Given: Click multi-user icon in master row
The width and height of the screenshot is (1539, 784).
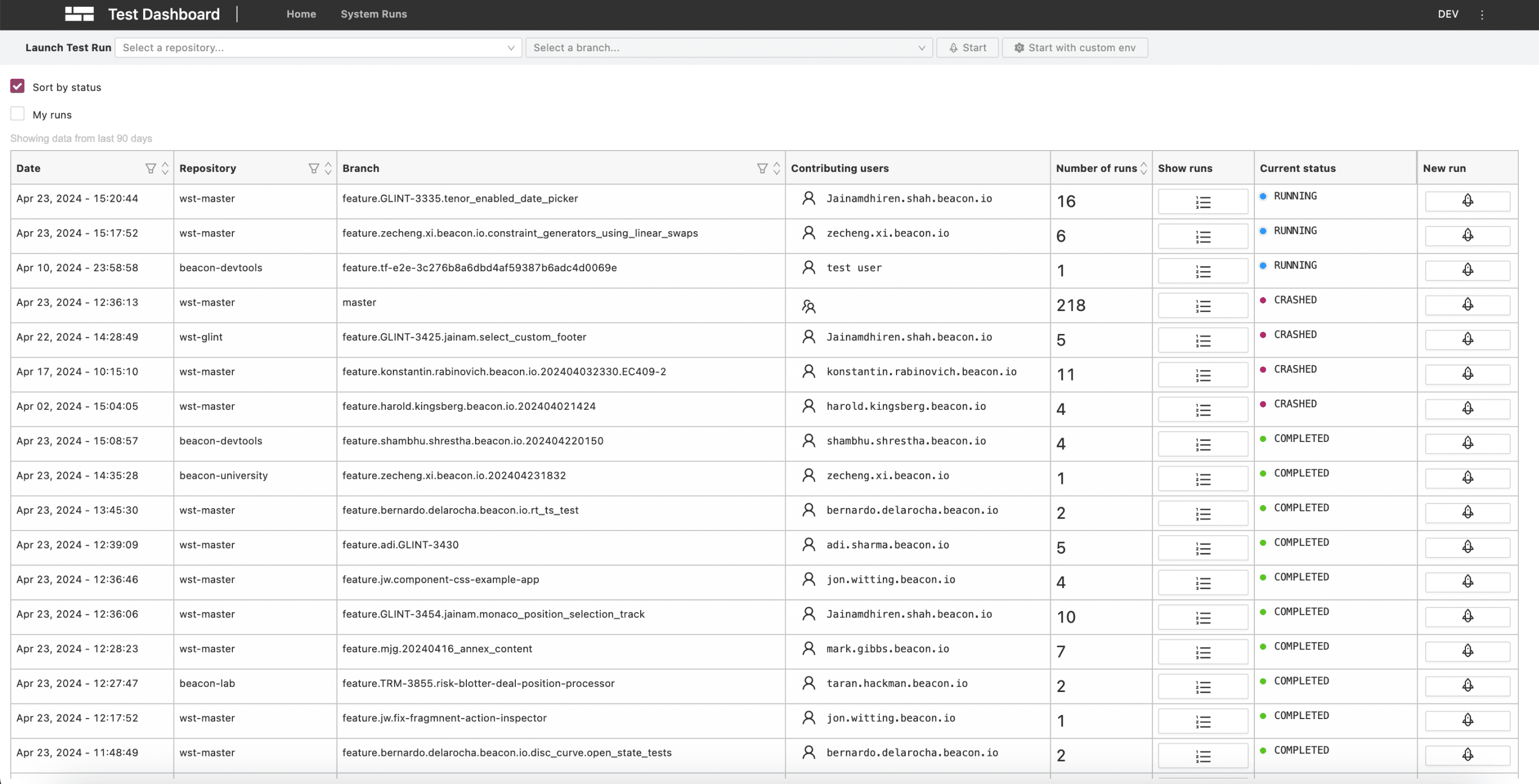Looking at the screenshot, I should coord(809,306).
